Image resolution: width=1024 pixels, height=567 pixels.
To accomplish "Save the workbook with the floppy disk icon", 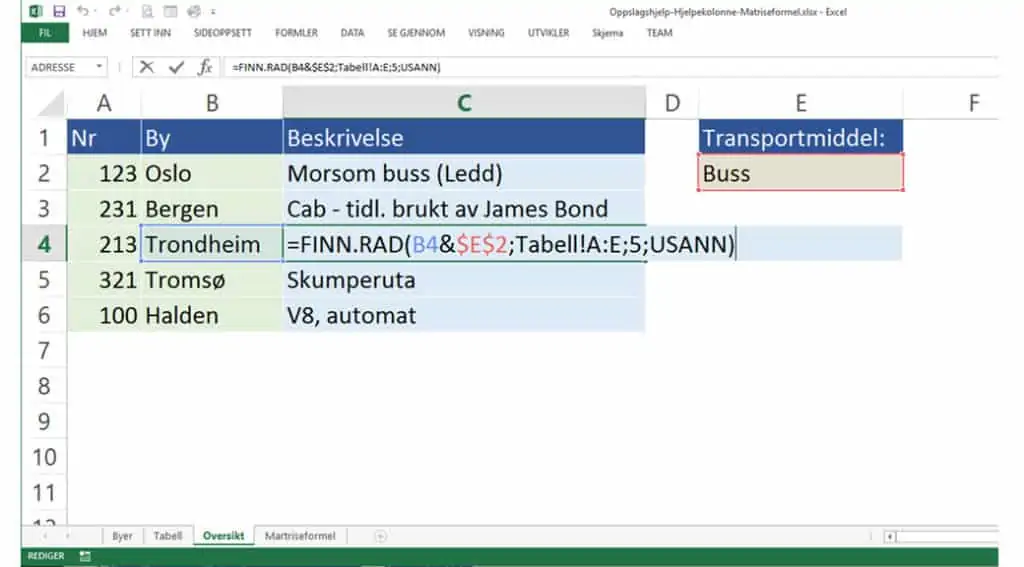I will click(59, 11).
